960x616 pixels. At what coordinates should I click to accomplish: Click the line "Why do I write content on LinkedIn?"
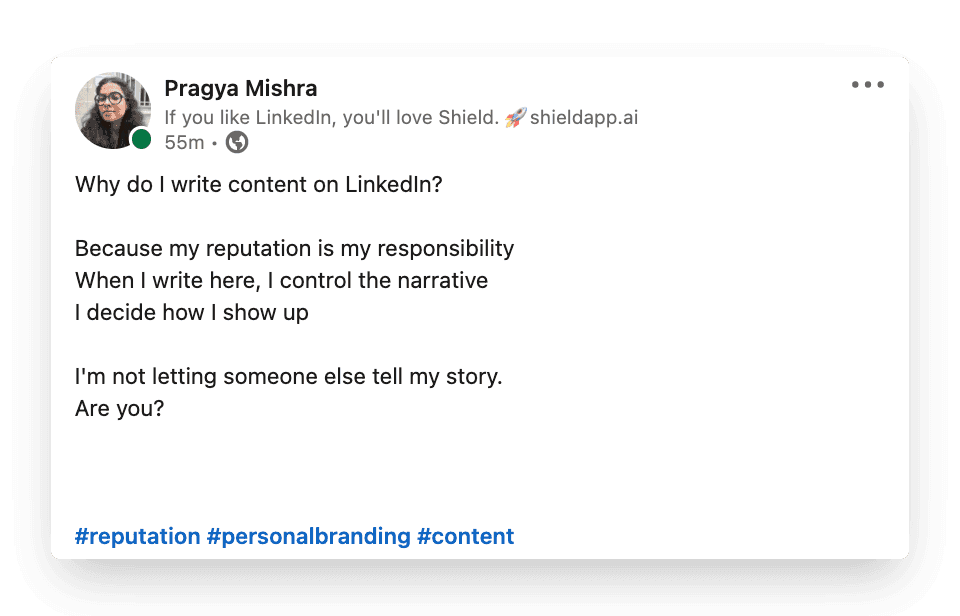pos(258,185)
